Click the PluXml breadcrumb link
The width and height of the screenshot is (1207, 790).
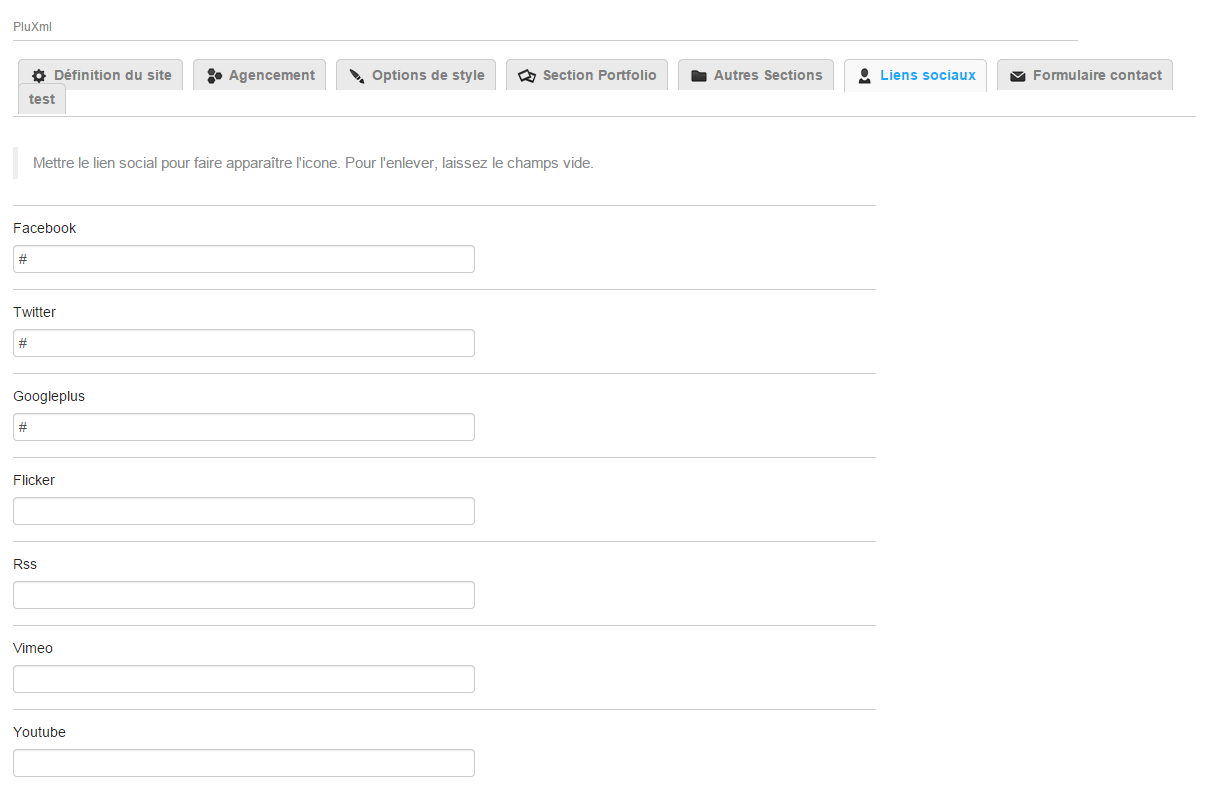(32, 27)
